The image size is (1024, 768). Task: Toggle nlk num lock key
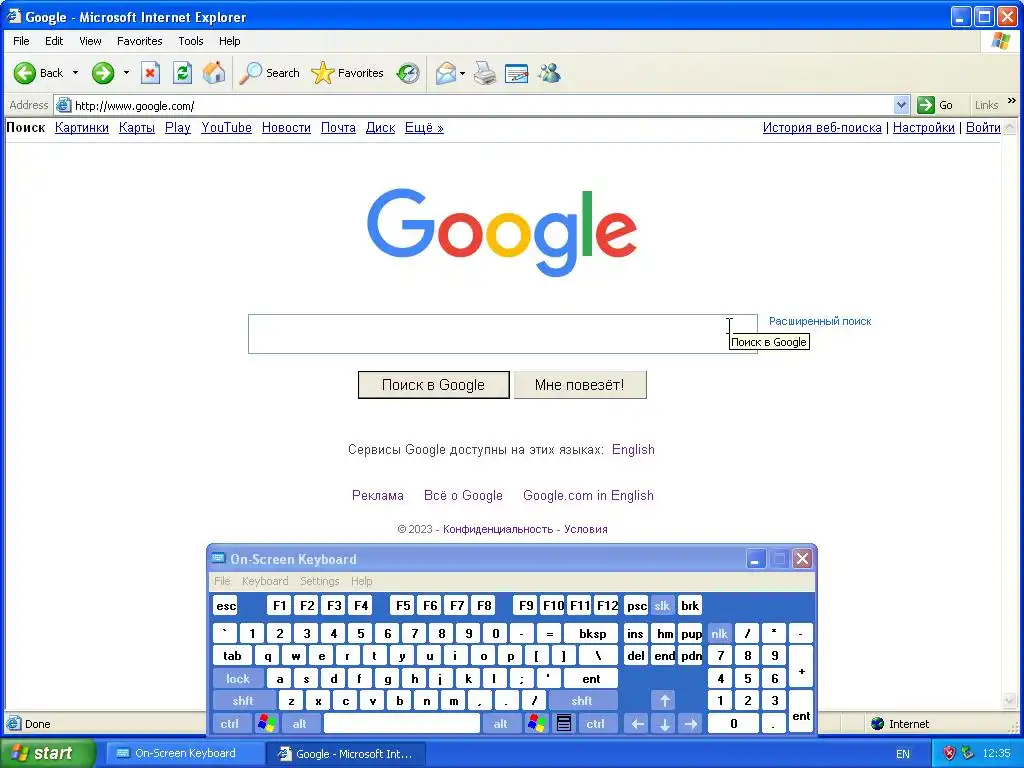(719, 633)
